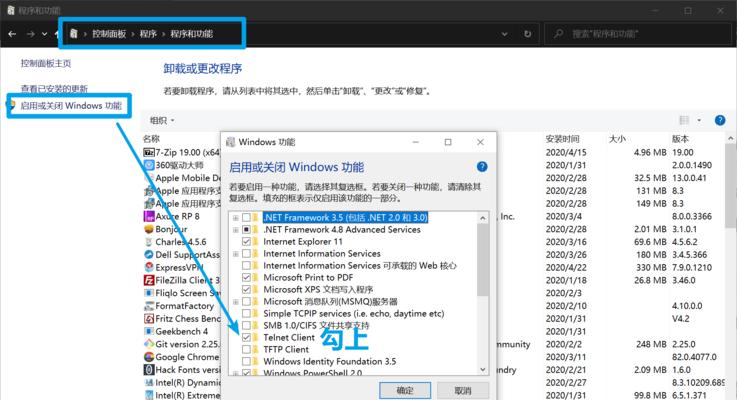Click the refresh button in address bar
This screenshot has width=737, height=400.
point(527,34)
